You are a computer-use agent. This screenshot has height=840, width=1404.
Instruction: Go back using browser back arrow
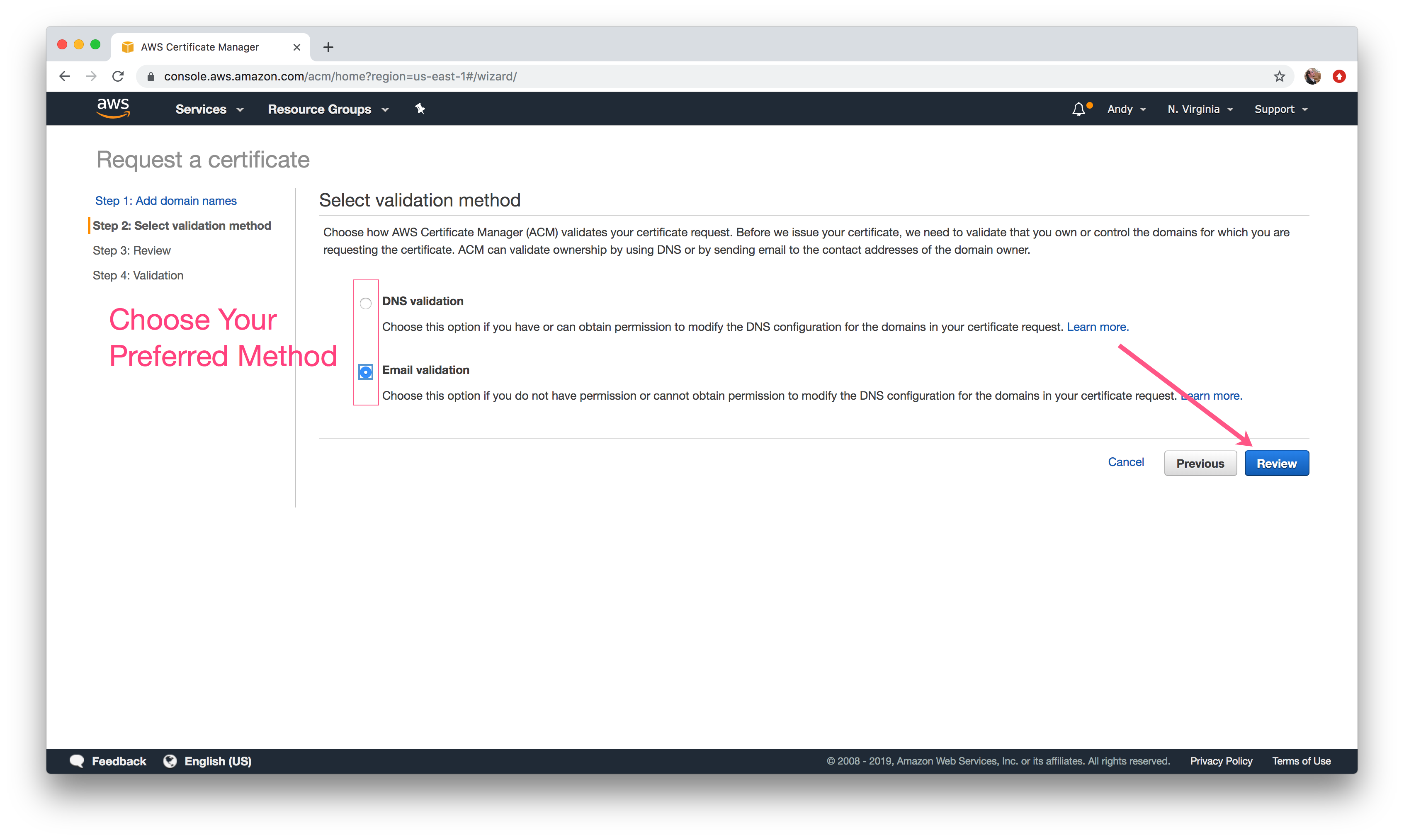[x=65, y=76]
